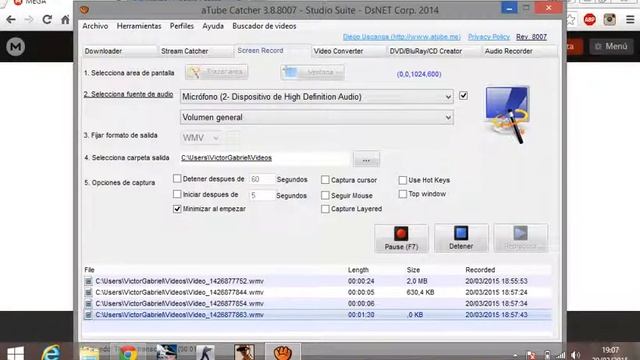The image size is (640, 360).
Task: Enable the Use Hot Keys checkbox
Action: click(x=402, y=180)
